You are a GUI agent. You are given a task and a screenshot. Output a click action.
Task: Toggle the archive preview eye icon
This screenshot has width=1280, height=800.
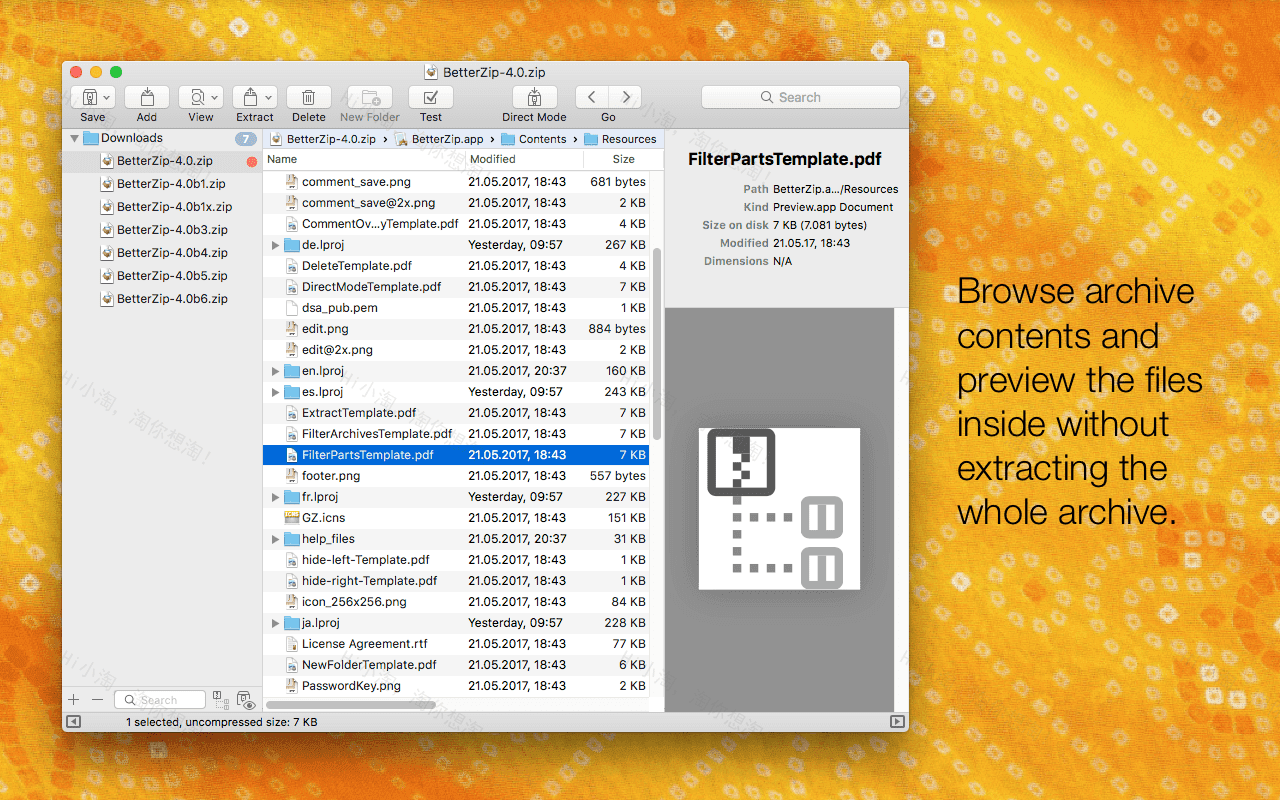247,701
